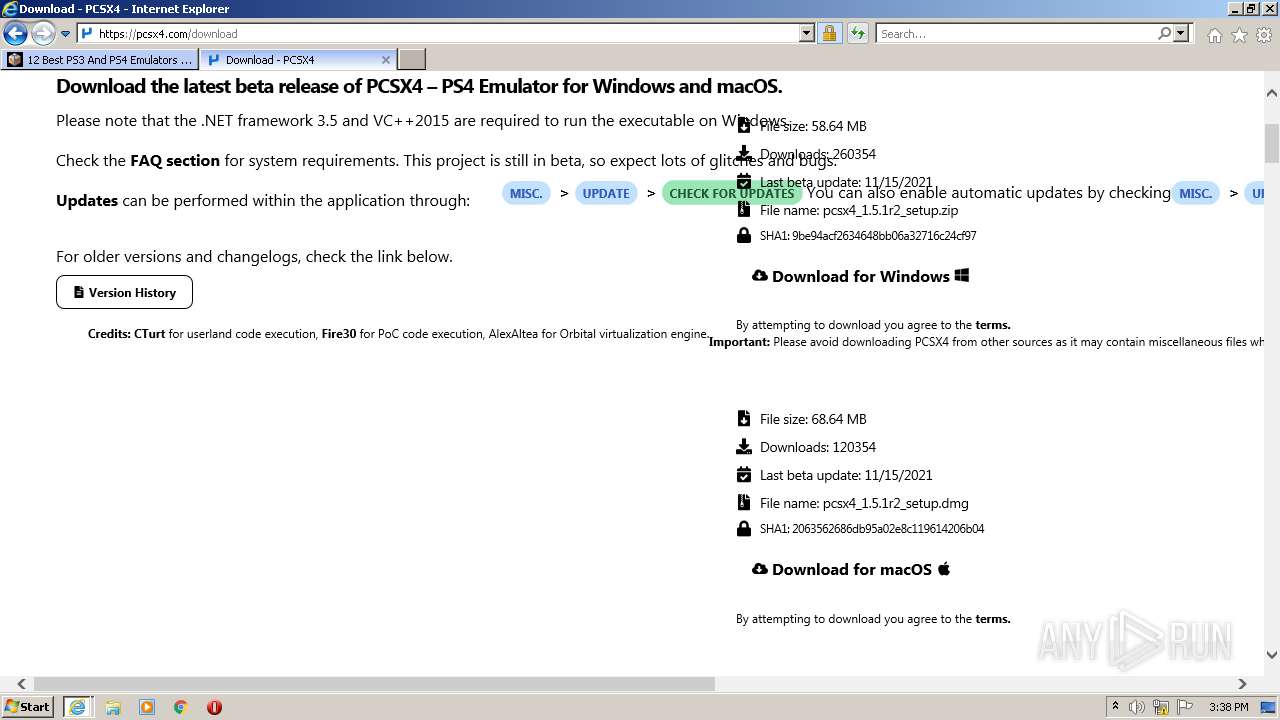
Task: Click the horizontal scrollbar thumb
Action: point(374,684)
